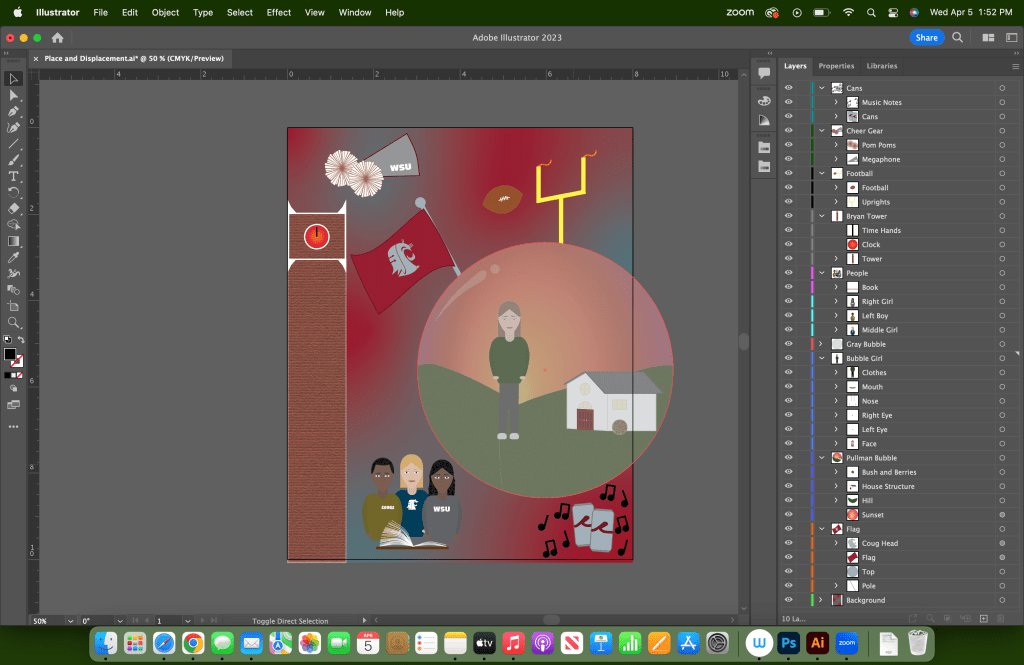Hide the Sunset sublayer

click(x=788, y=515)
